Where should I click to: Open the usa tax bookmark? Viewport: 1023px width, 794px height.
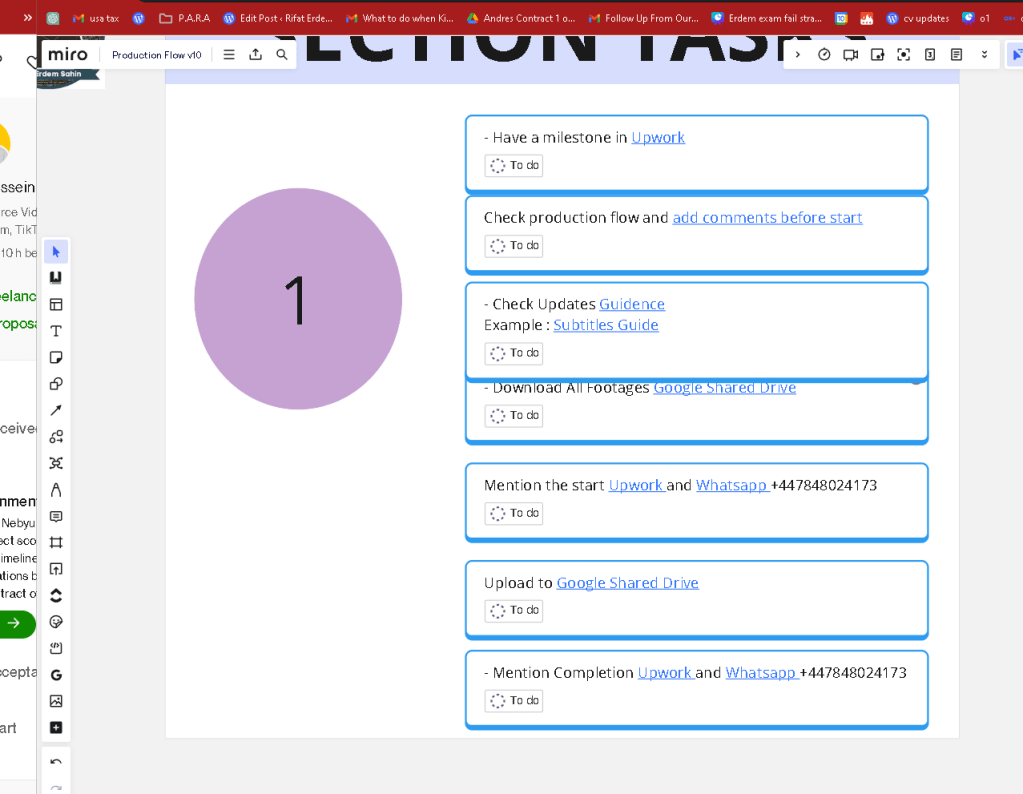96,18
